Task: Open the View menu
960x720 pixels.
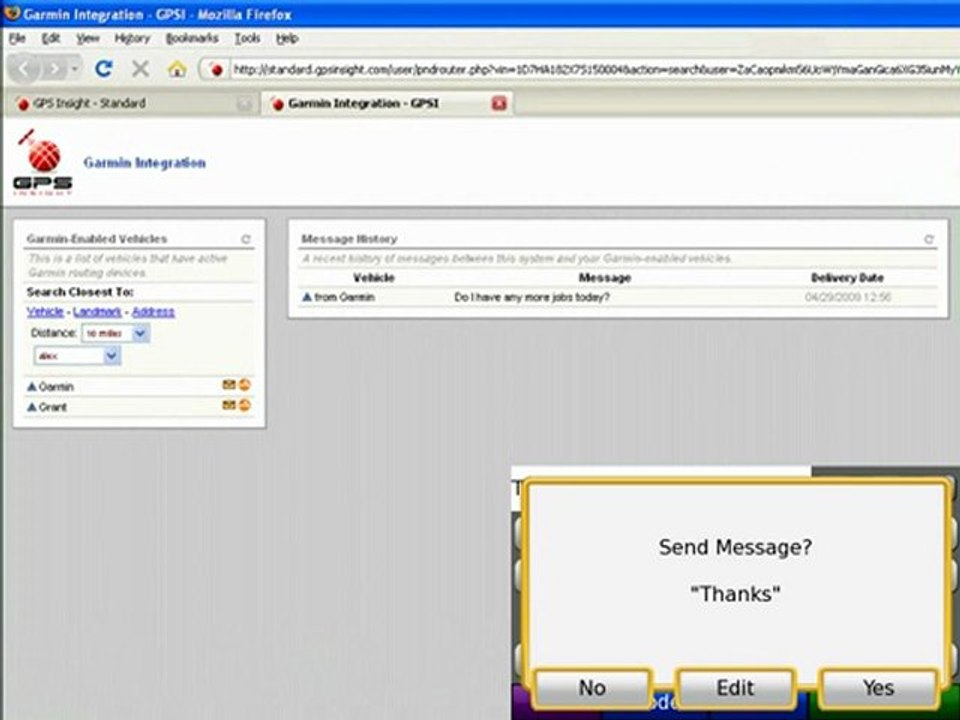Action: click(x=88, y=39)
